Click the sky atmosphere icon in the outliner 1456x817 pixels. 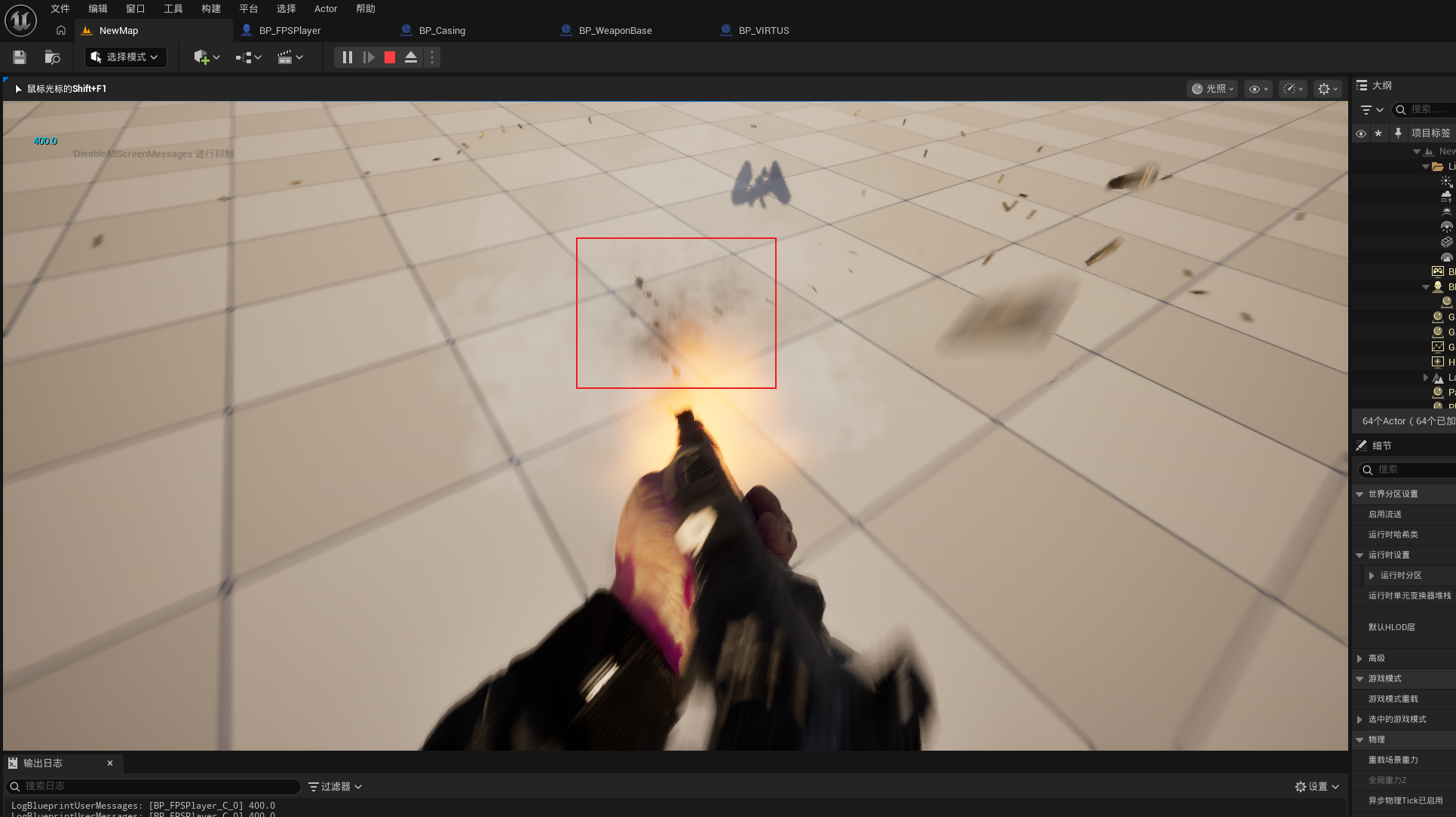[x=1446, y=211]
